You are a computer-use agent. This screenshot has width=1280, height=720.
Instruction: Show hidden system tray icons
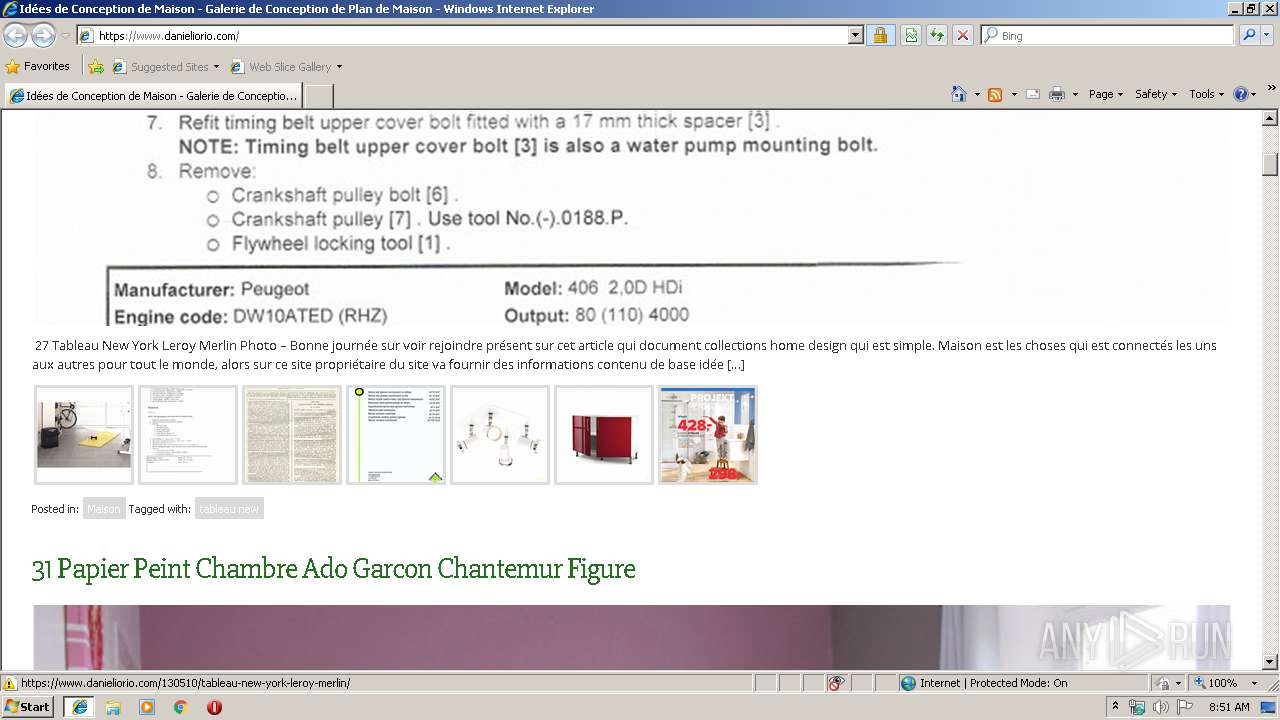click(x=1116, y=707)
